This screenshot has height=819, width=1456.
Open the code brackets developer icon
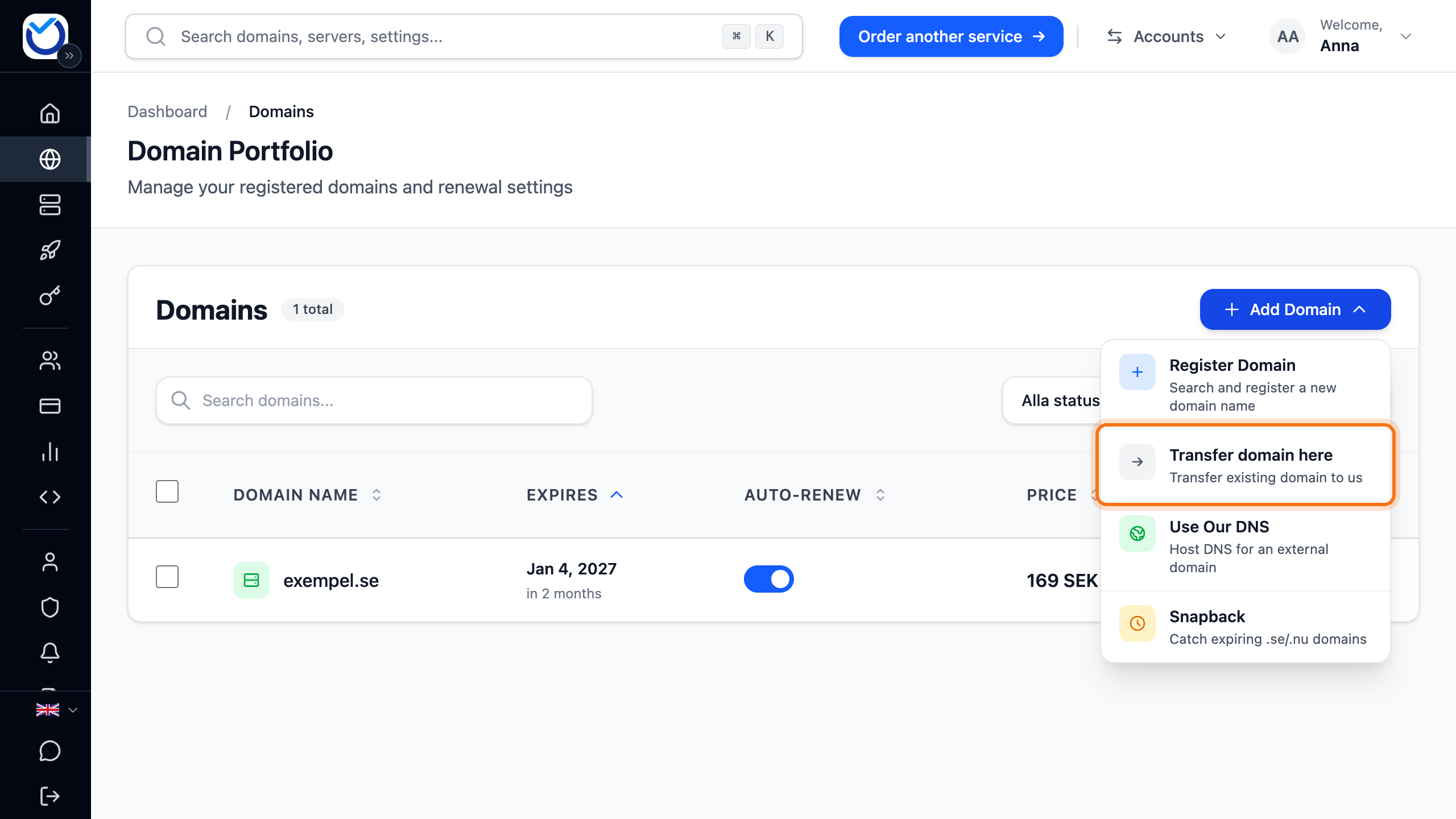click(50, 497)
